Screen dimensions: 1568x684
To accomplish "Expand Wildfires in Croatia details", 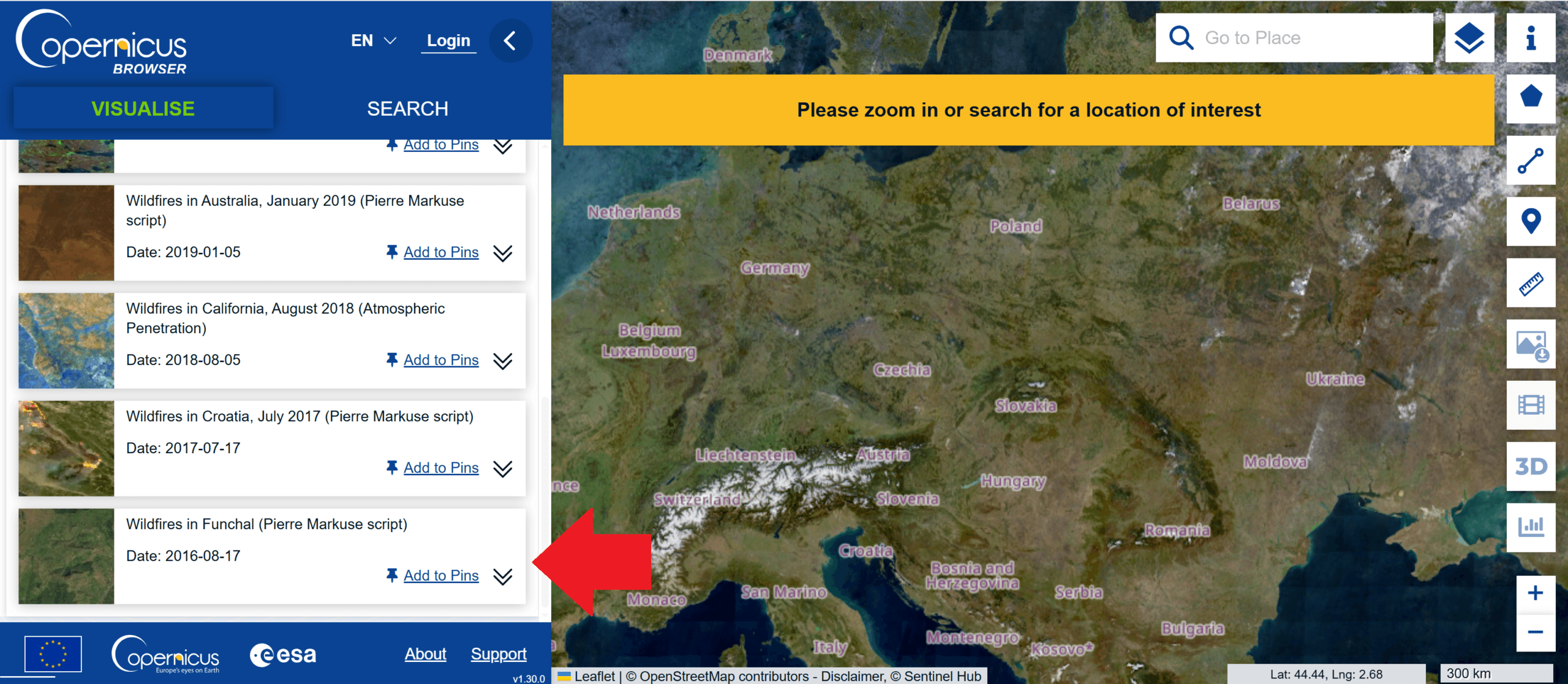I will point(503,468).
